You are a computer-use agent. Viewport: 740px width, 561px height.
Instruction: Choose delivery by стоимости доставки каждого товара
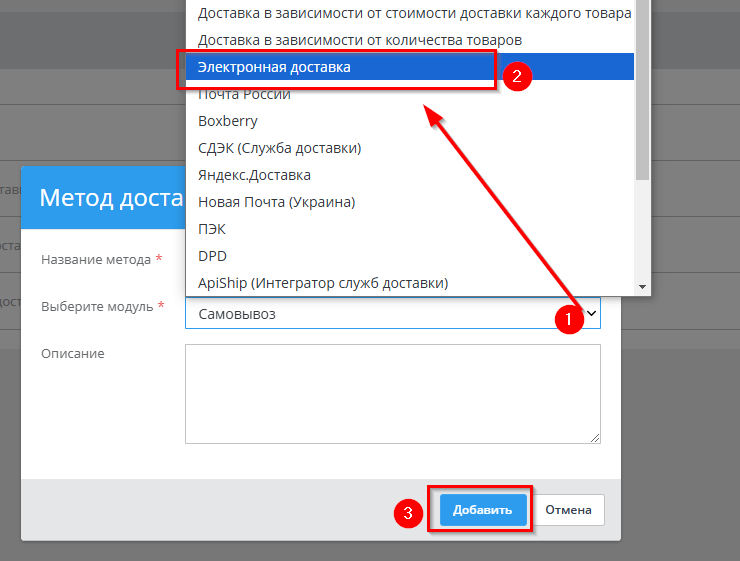pos(414,13)
